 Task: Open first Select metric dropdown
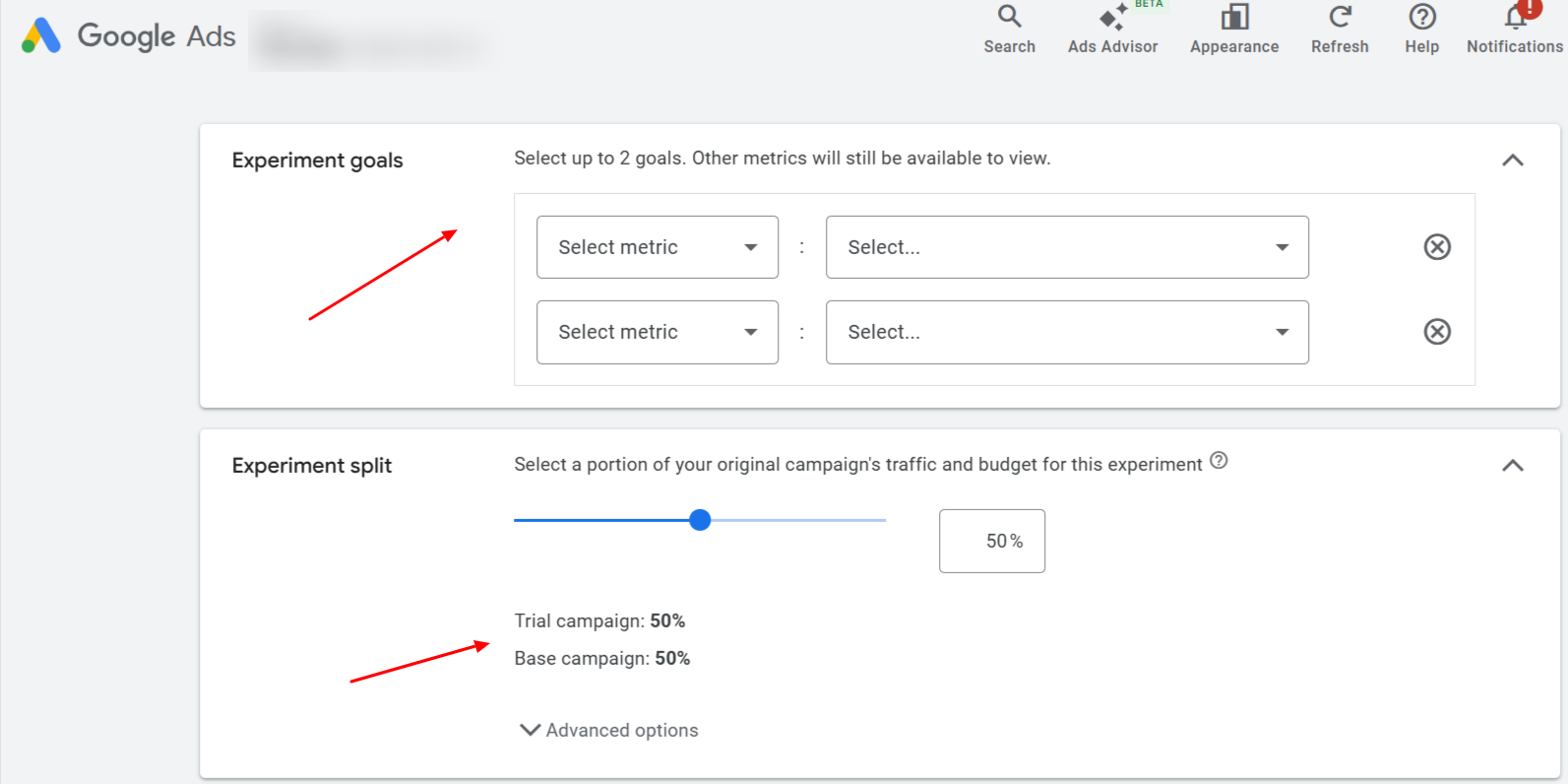pyautogui.click(x=657, y=247)
